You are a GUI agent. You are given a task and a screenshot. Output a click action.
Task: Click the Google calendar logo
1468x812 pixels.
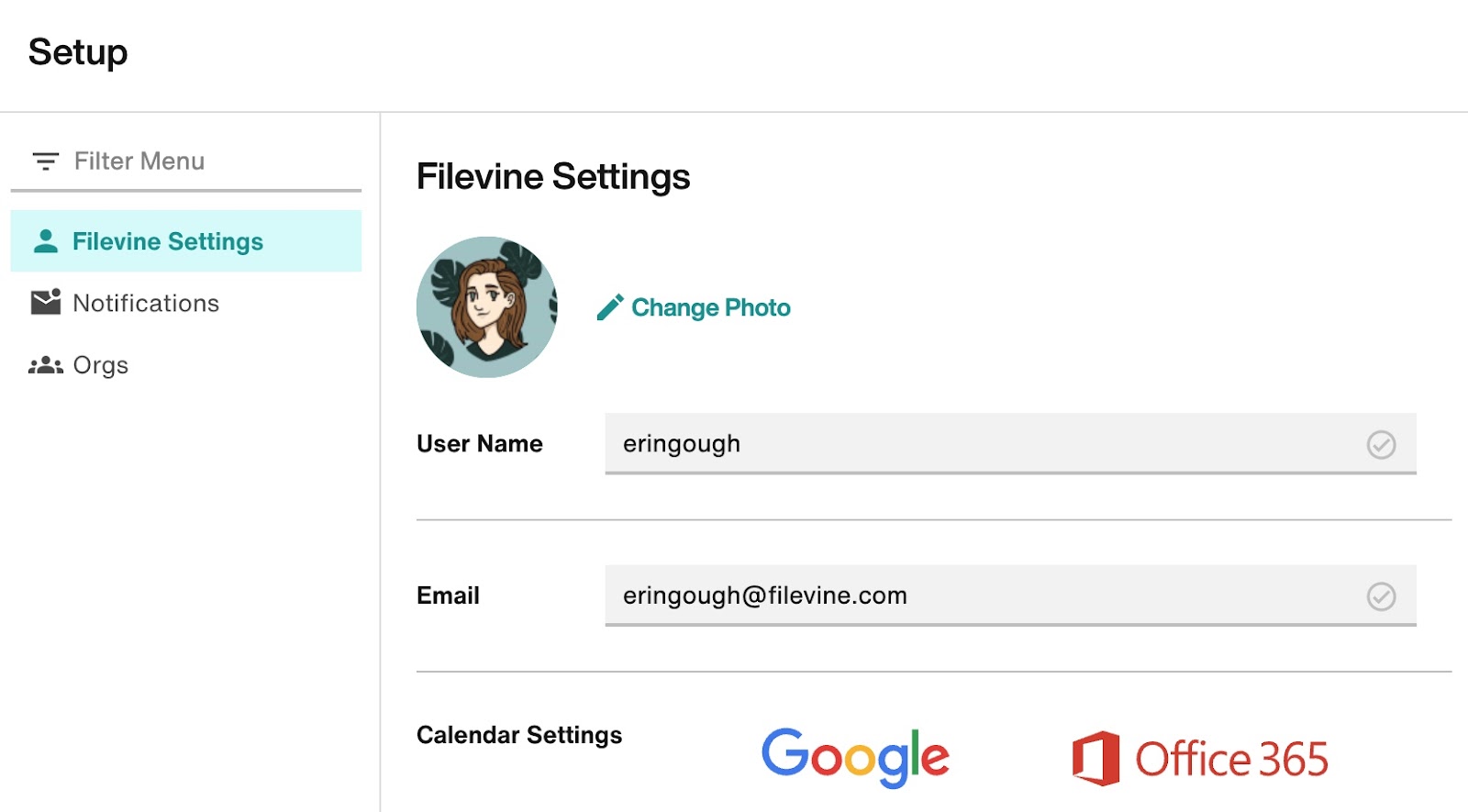point(855,758)
